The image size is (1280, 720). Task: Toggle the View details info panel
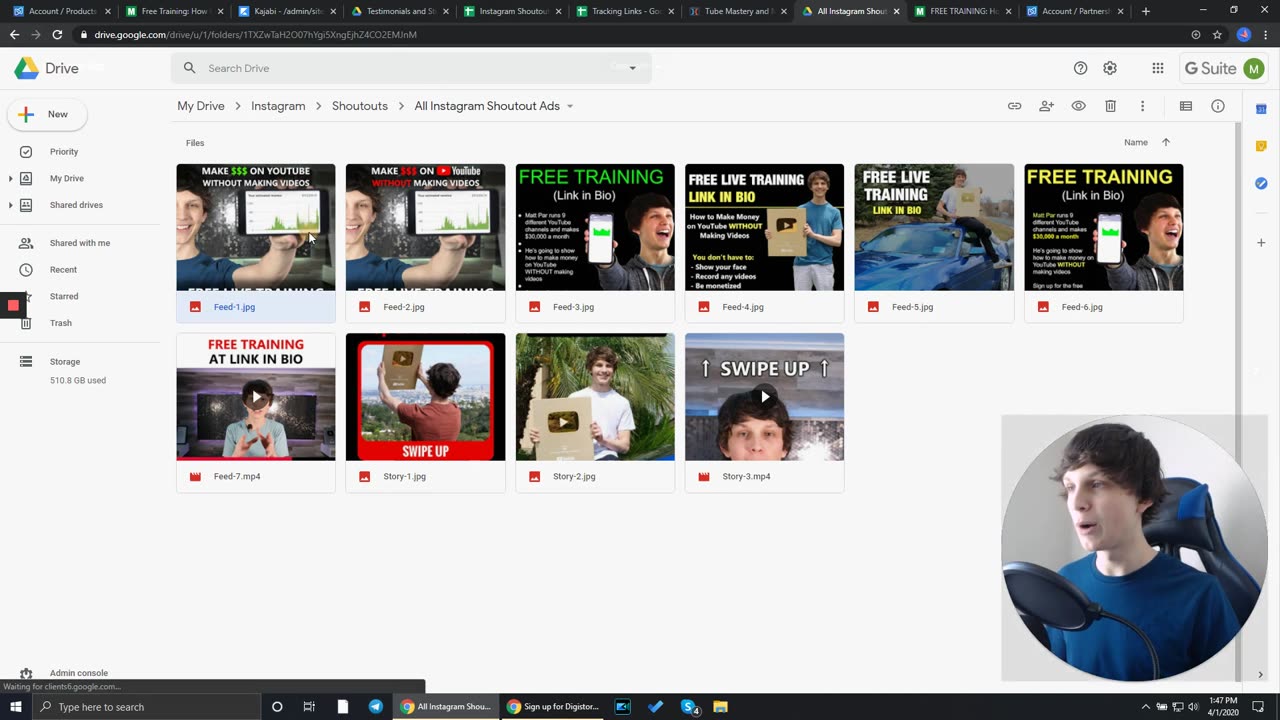click(1218, 106)
